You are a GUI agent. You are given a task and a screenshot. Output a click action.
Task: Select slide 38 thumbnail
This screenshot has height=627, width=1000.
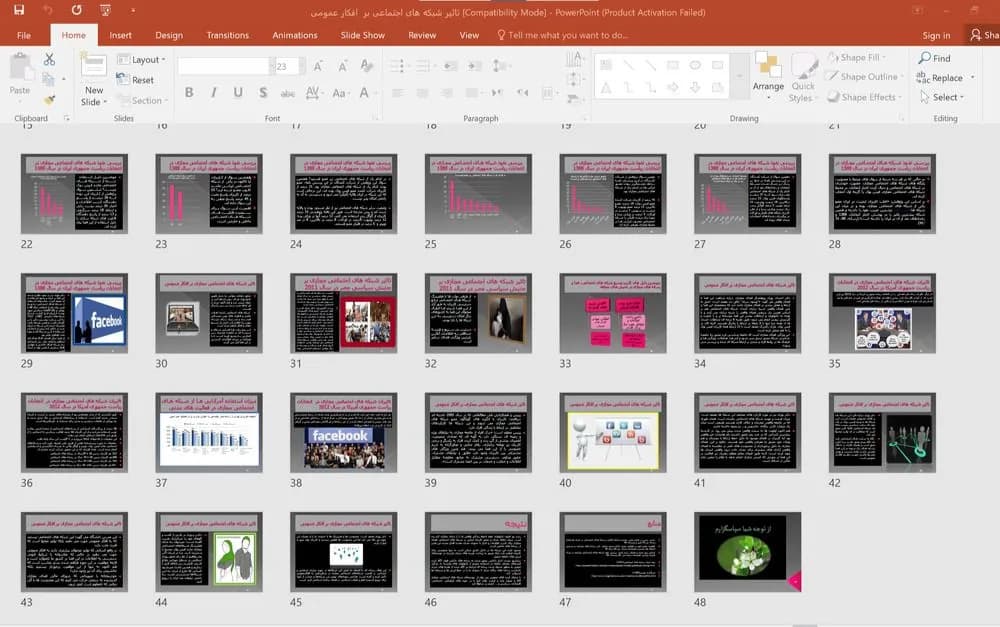coord(344,432)
